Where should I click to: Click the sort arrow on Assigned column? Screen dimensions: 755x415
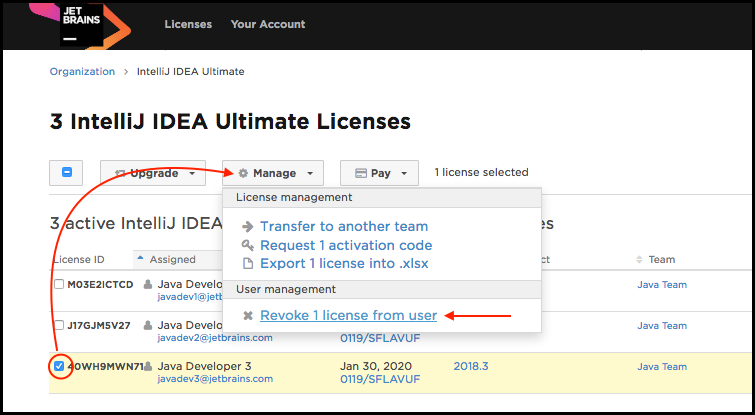click(x=140, y=260)
